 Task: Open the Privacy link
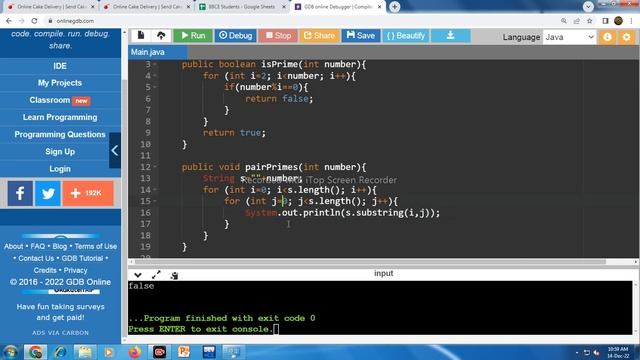coord(76,270)
